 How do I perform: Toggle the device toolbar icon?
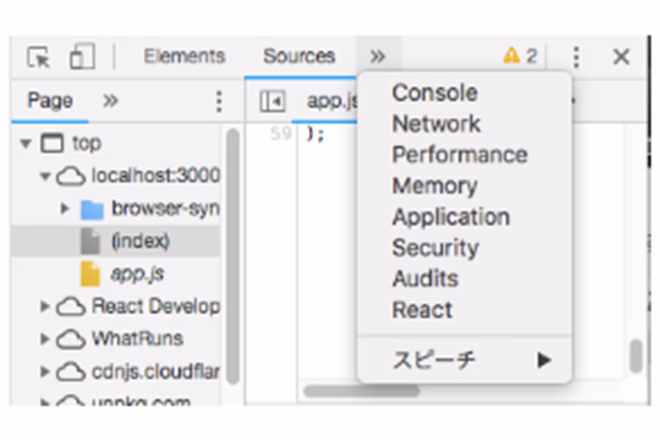tap(81, 57)
